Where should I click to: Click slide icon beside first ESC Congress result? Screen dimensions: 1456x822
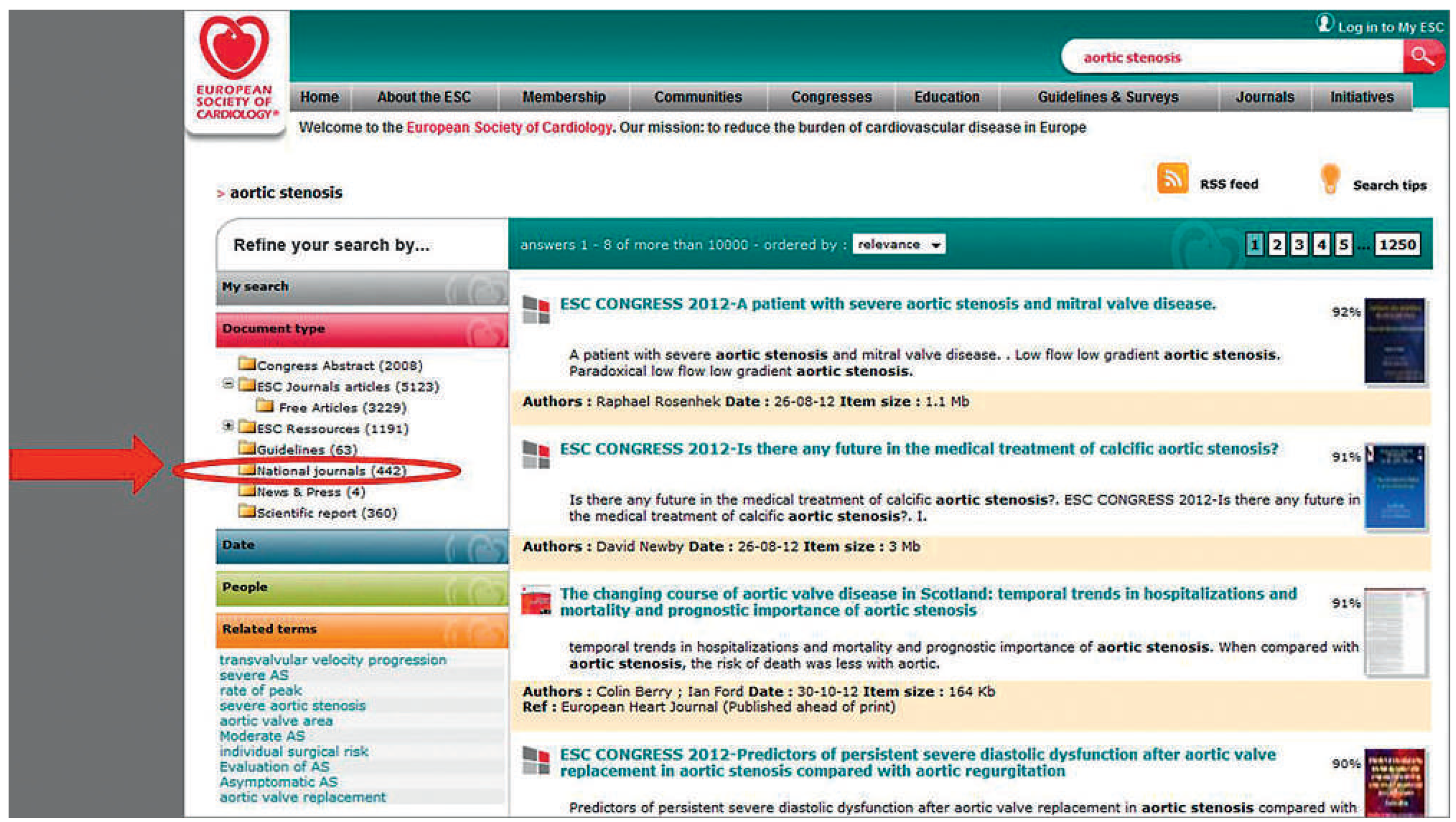pos(536,310)
